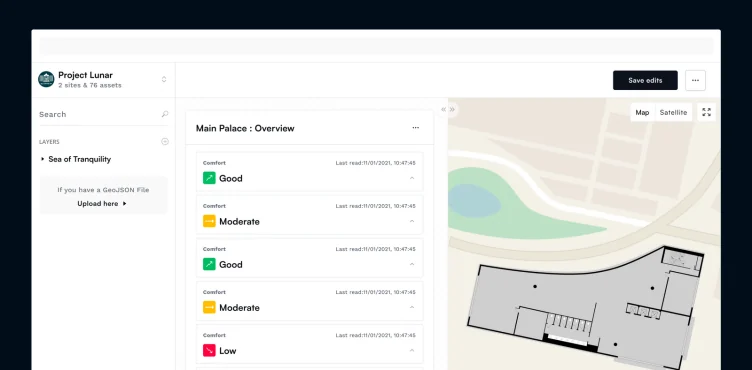752x370 pixels.
Task: Click the magnifier search icon
Action: pyautogui.click(x=165, y=114)
